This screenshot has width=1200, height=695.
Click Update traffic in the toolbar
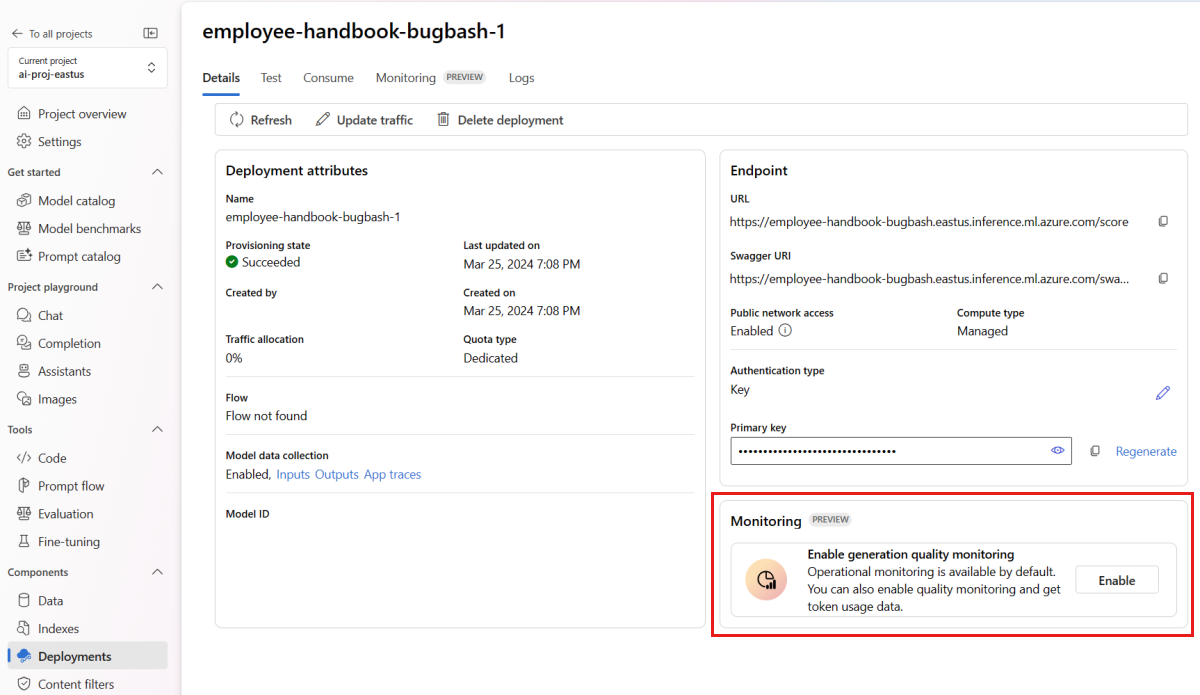point(364,120)
